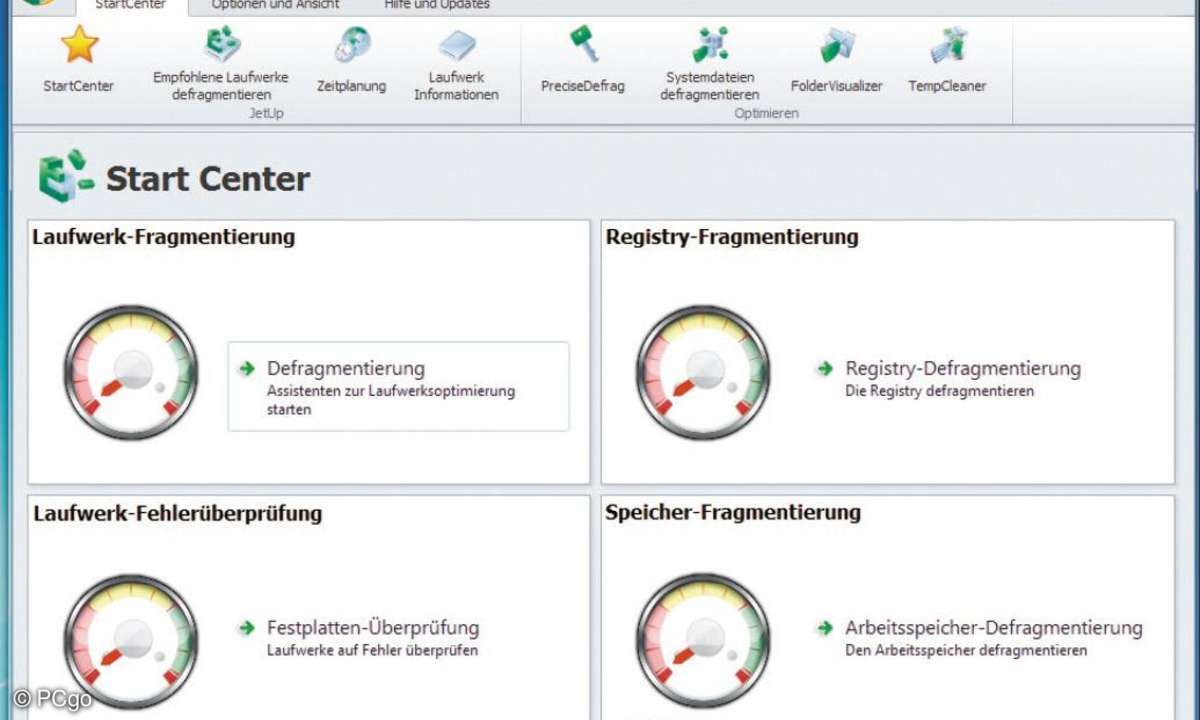Click Arbeitsspeicher-Defragmentierung link

coord(993,629)
